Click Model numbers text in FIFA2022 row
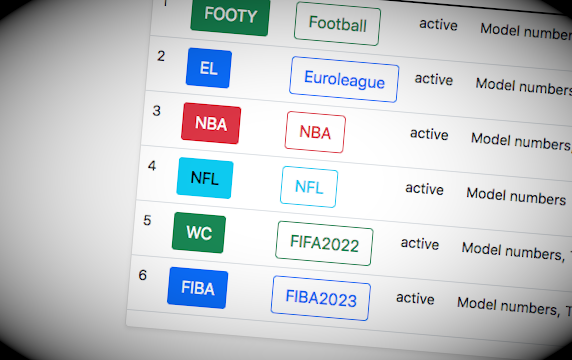 [x=513, y=251]
